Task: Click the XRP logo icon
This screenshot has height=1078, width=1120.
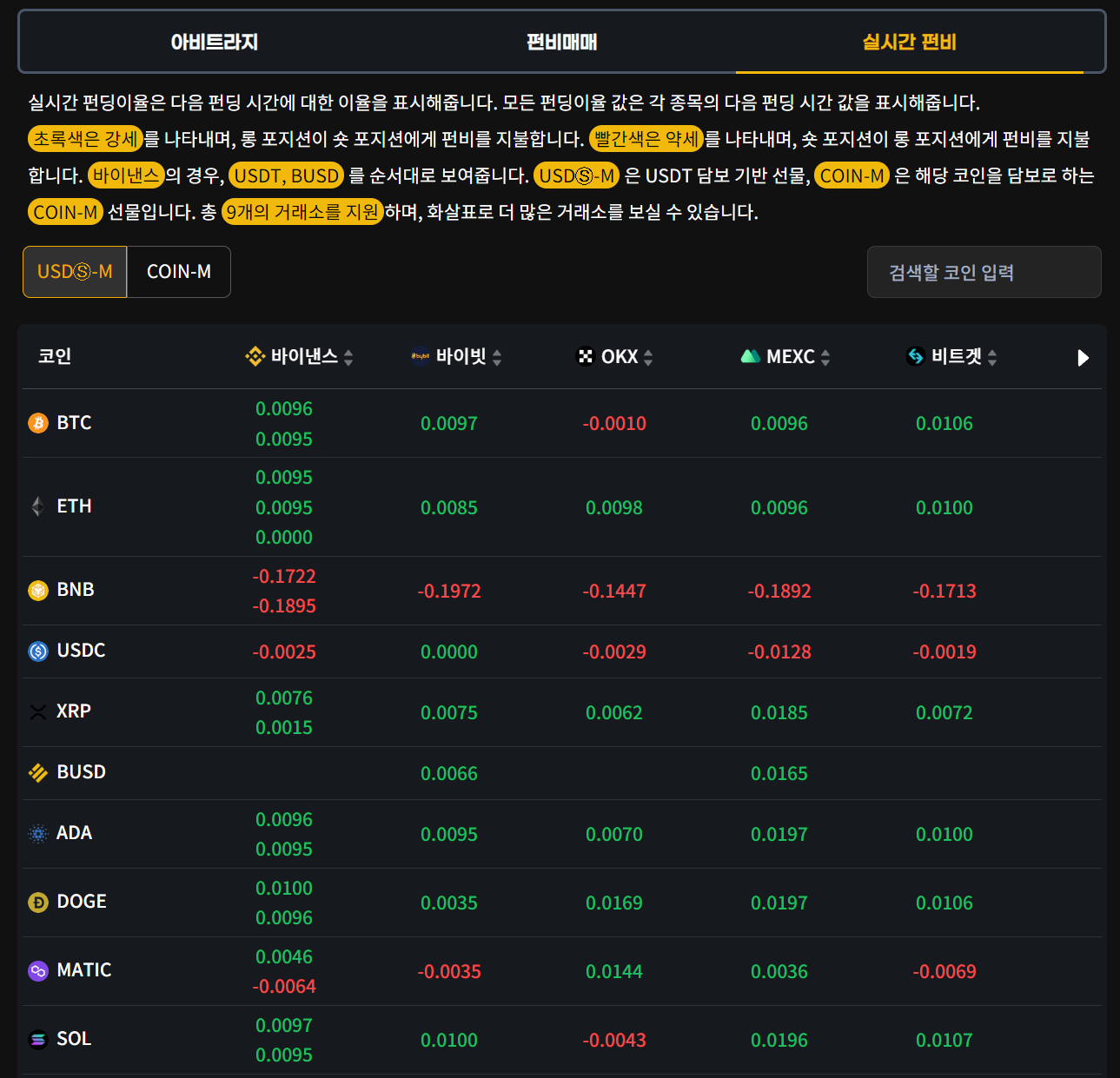Action: tap(38, 712)
